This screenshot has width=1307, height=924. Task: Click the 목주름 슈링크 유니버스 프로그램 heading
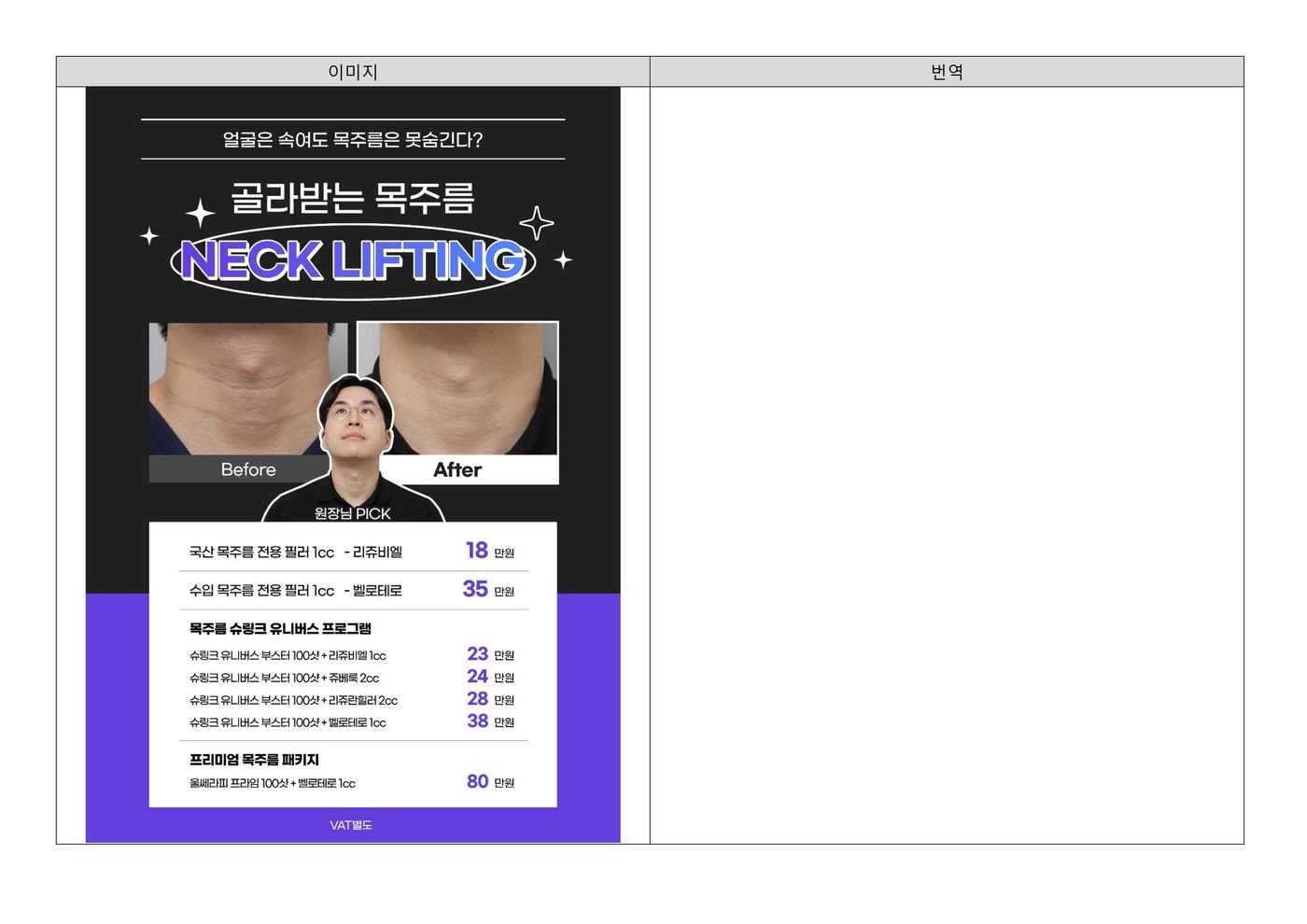(280, 628)
